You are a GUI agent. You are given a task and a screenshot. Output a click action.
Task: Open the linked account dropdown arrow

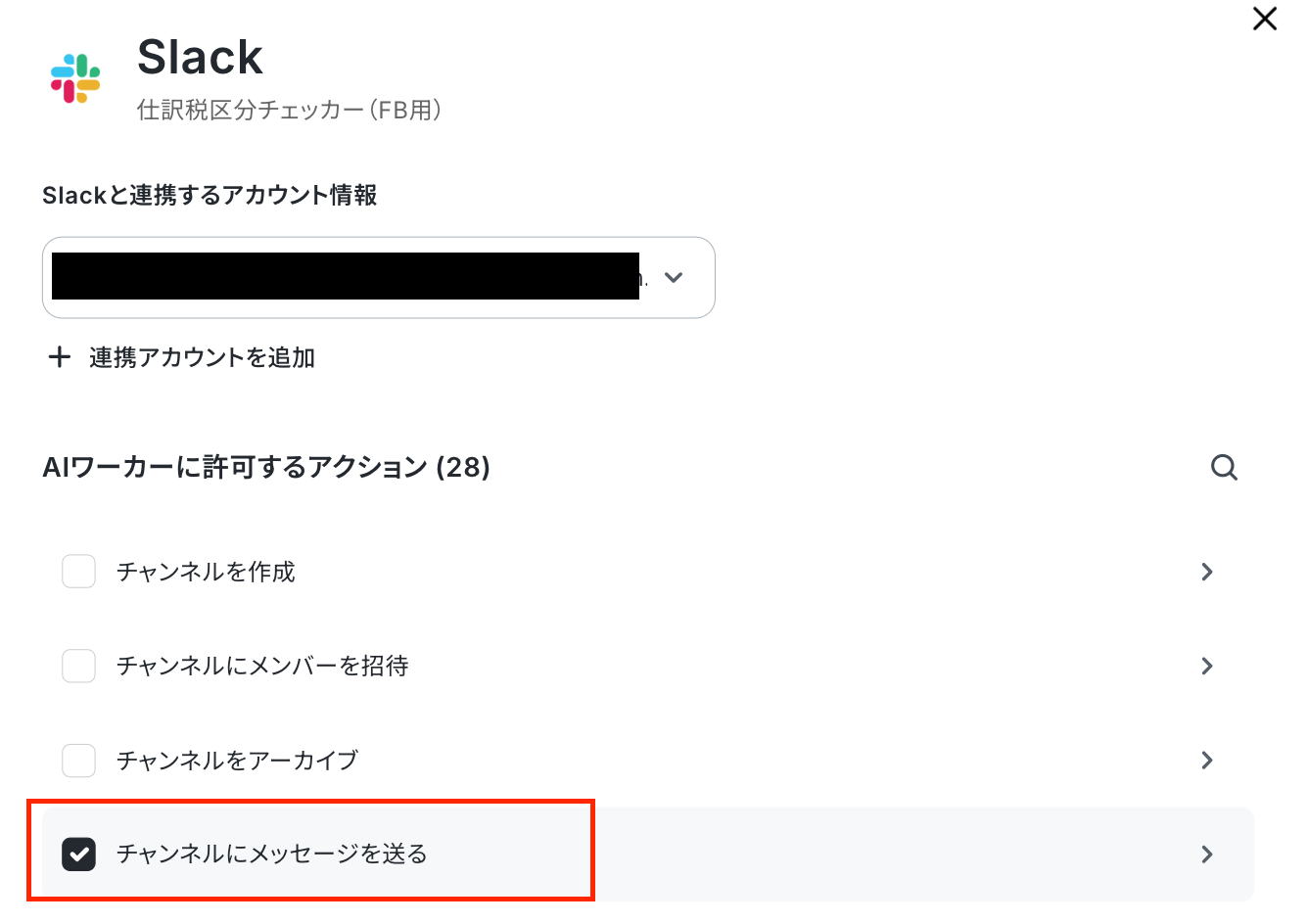(674, 278)
